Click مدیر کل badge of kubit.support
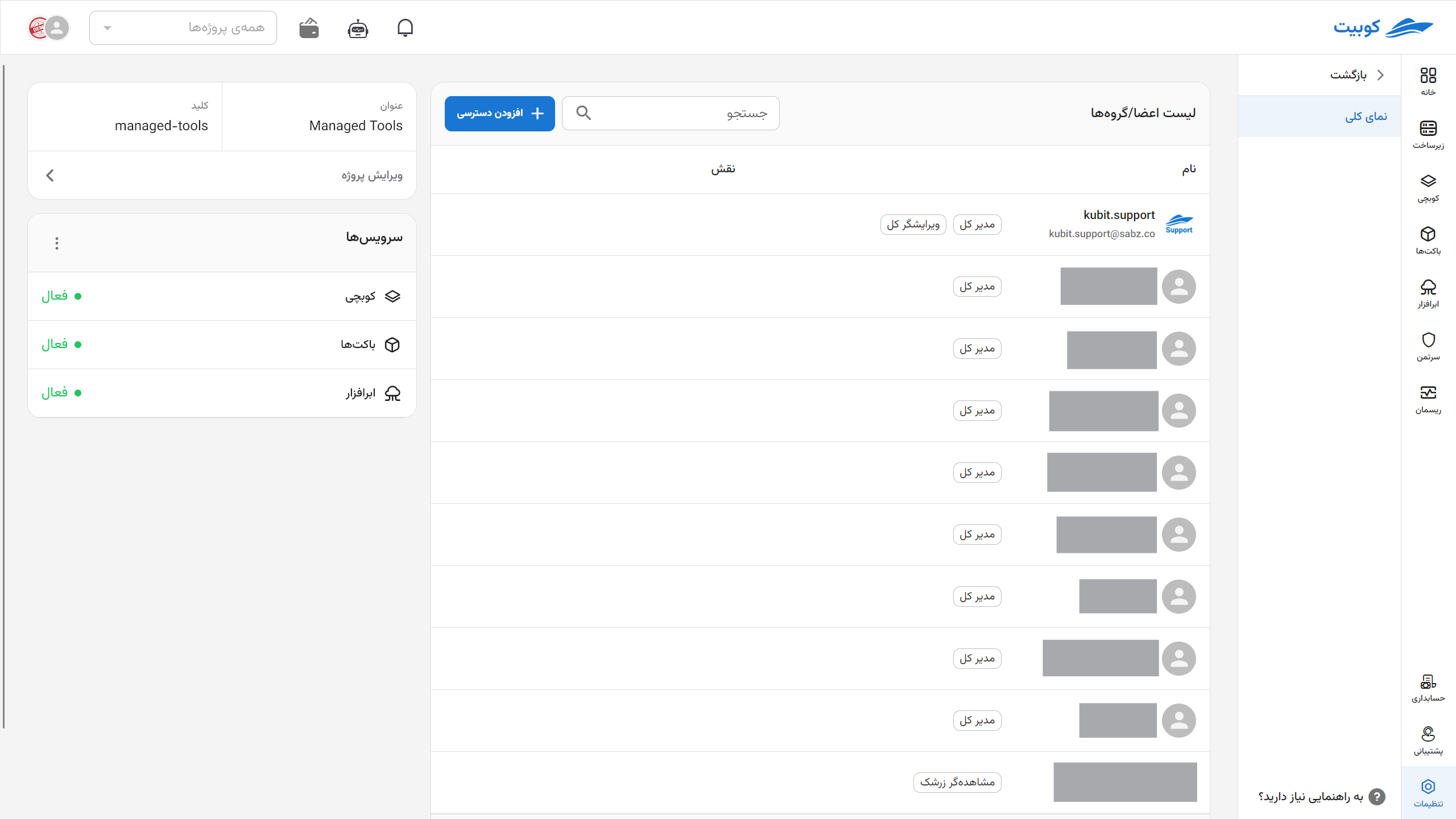 point(977,224)
